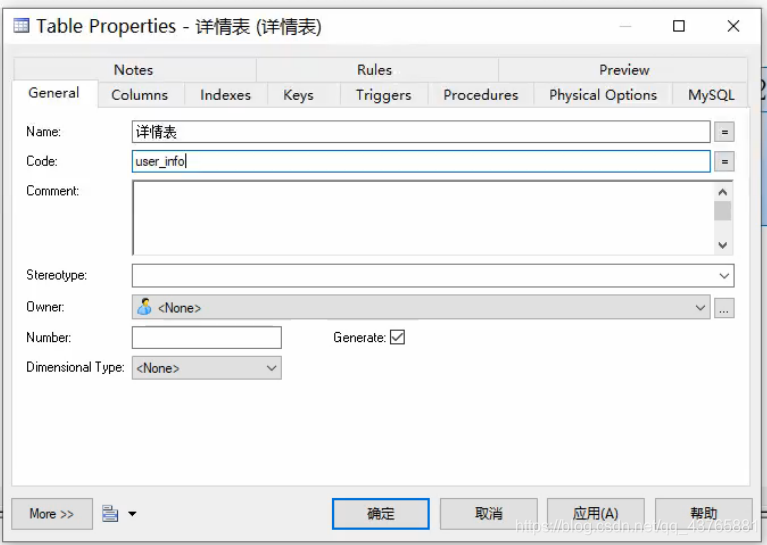This screenshot has height=545, width=767.
Task: Select the General tab
Action: click(54, 93)
